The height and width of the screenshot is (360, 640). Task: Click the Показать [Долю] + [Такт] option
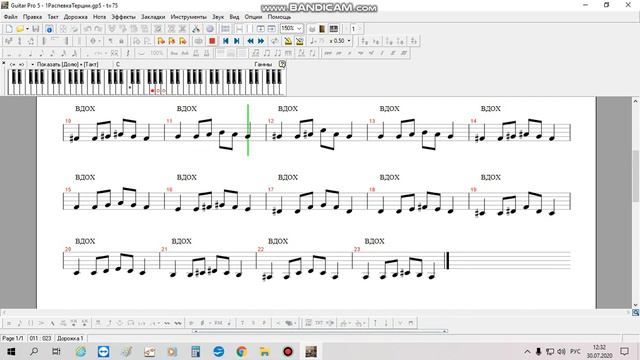point(67,64)
